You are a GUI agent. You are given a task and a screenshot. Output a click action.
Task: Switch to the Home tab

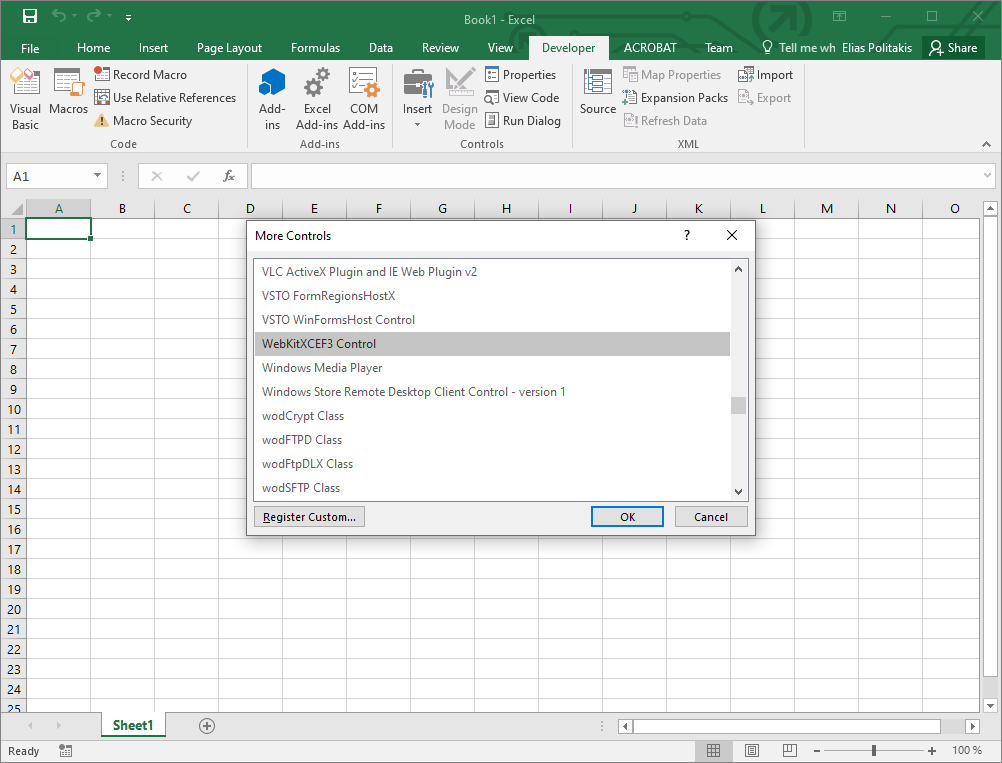click(93, 48)
